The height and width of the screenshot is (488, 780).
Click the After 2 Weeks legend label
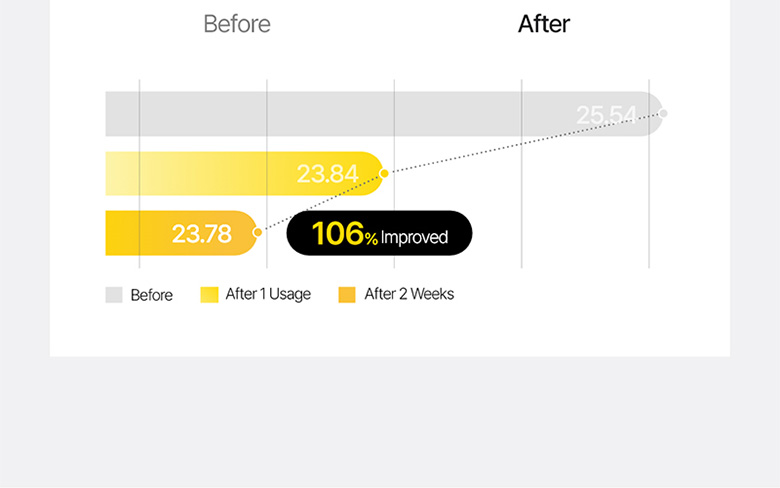pyautogui.click(x=409, y=295)
